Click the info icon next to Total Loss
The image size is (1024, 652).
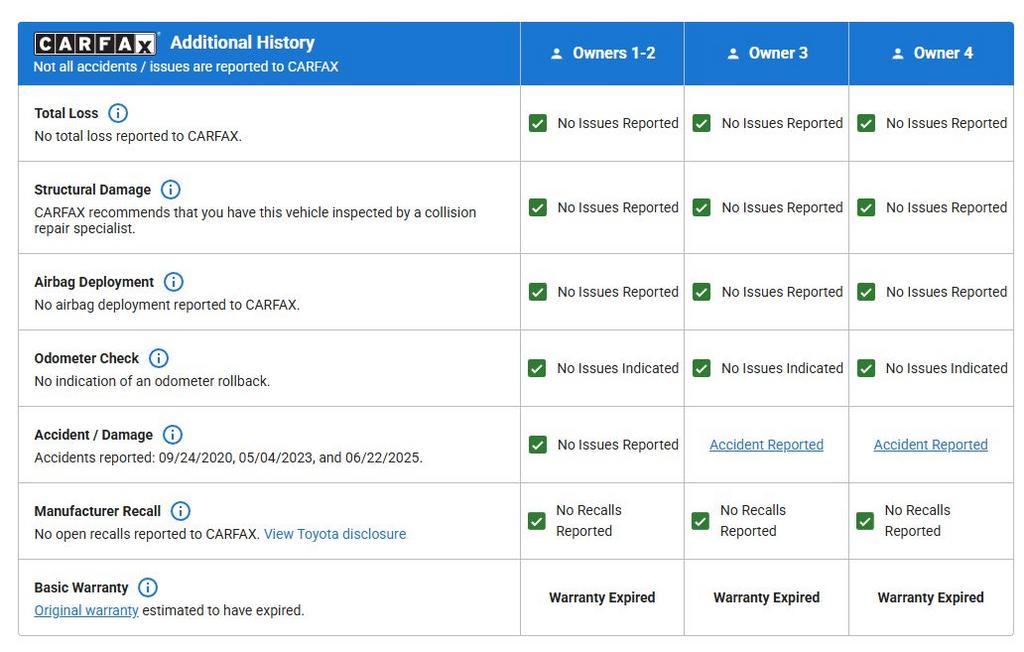[118, 113]
